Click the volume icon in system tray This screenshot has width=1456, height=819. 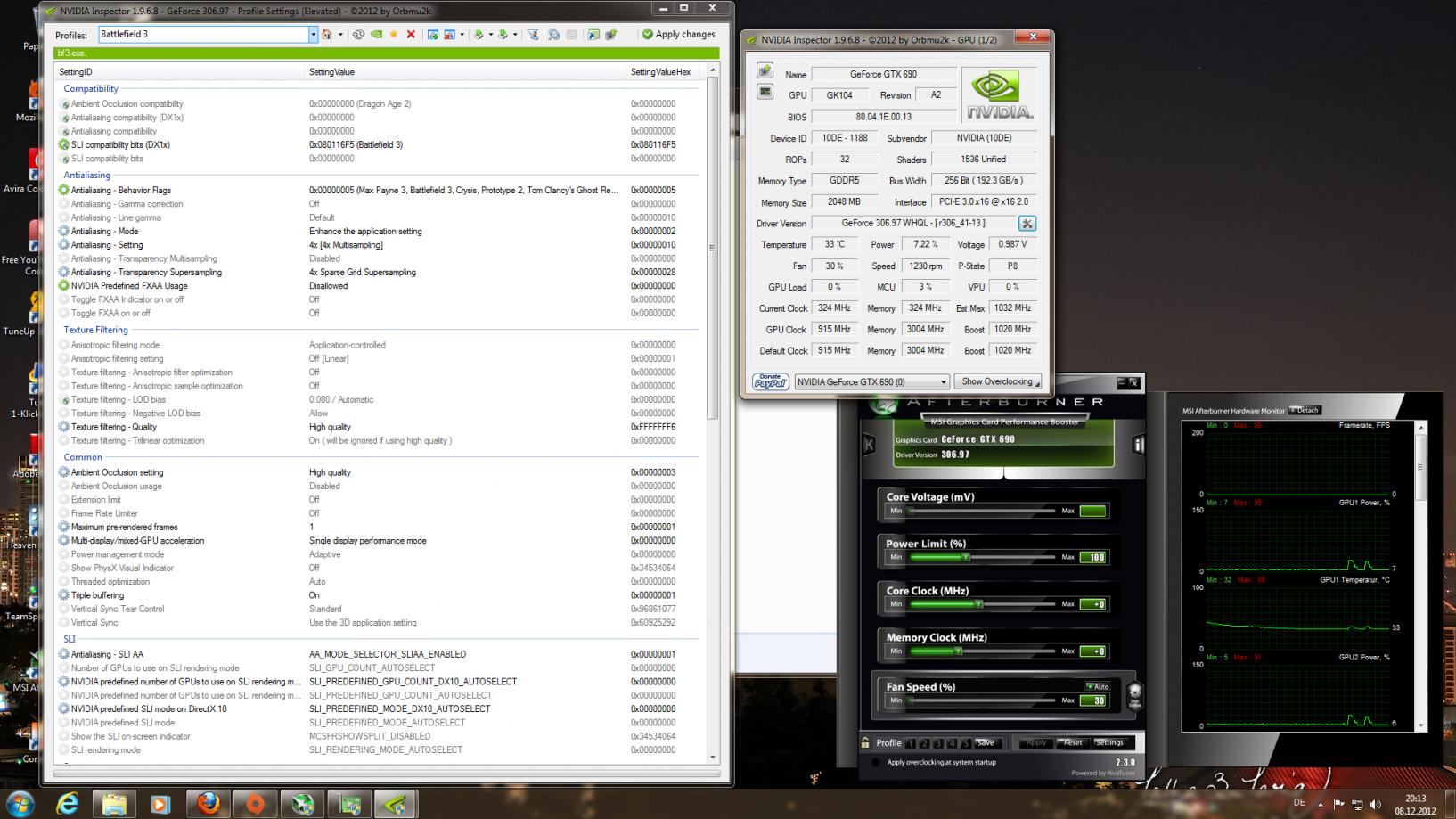[x=1375, y=805]
